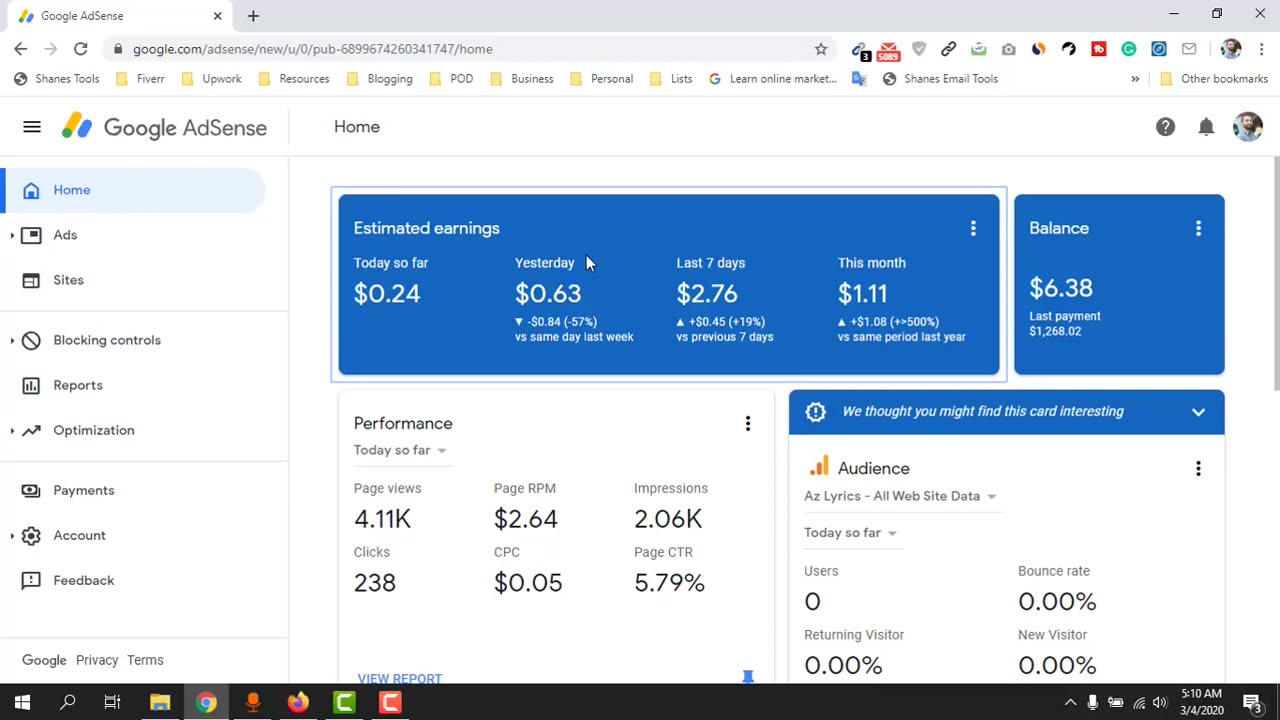Click the Reports chart icon
Screen dimensions: 1280x720
tap(31, 385)
